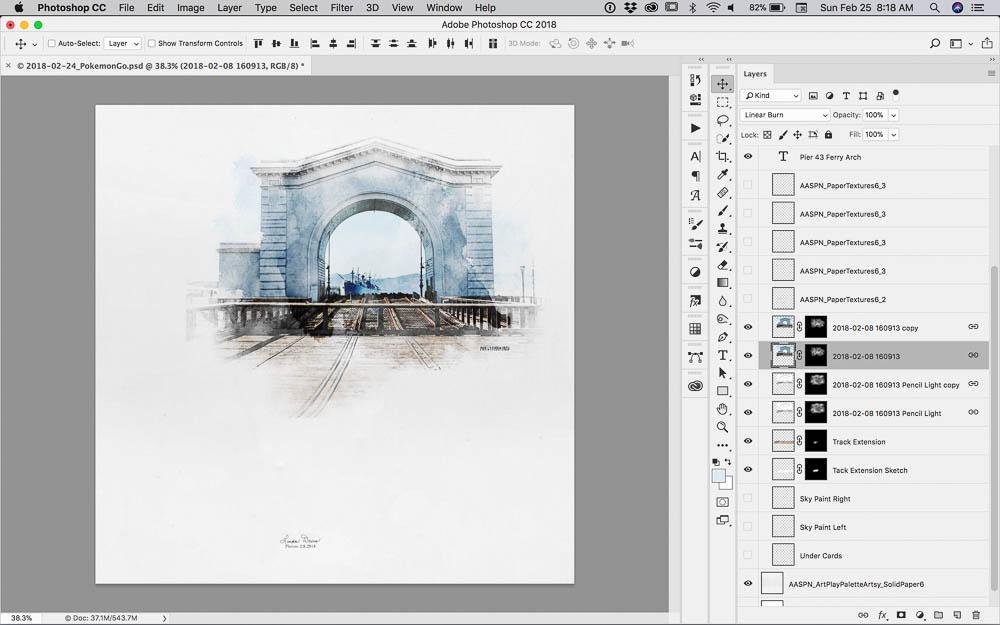This screenshot has height=625, width=1000.
Task: Open the Kind filter dropdown
Action: click(770, 96)
